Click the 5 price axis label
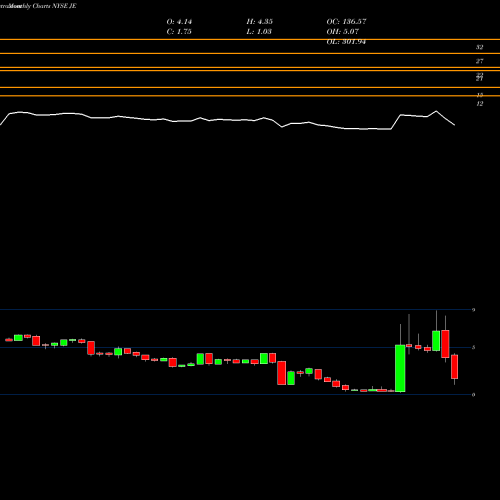 tap(473, 348)
